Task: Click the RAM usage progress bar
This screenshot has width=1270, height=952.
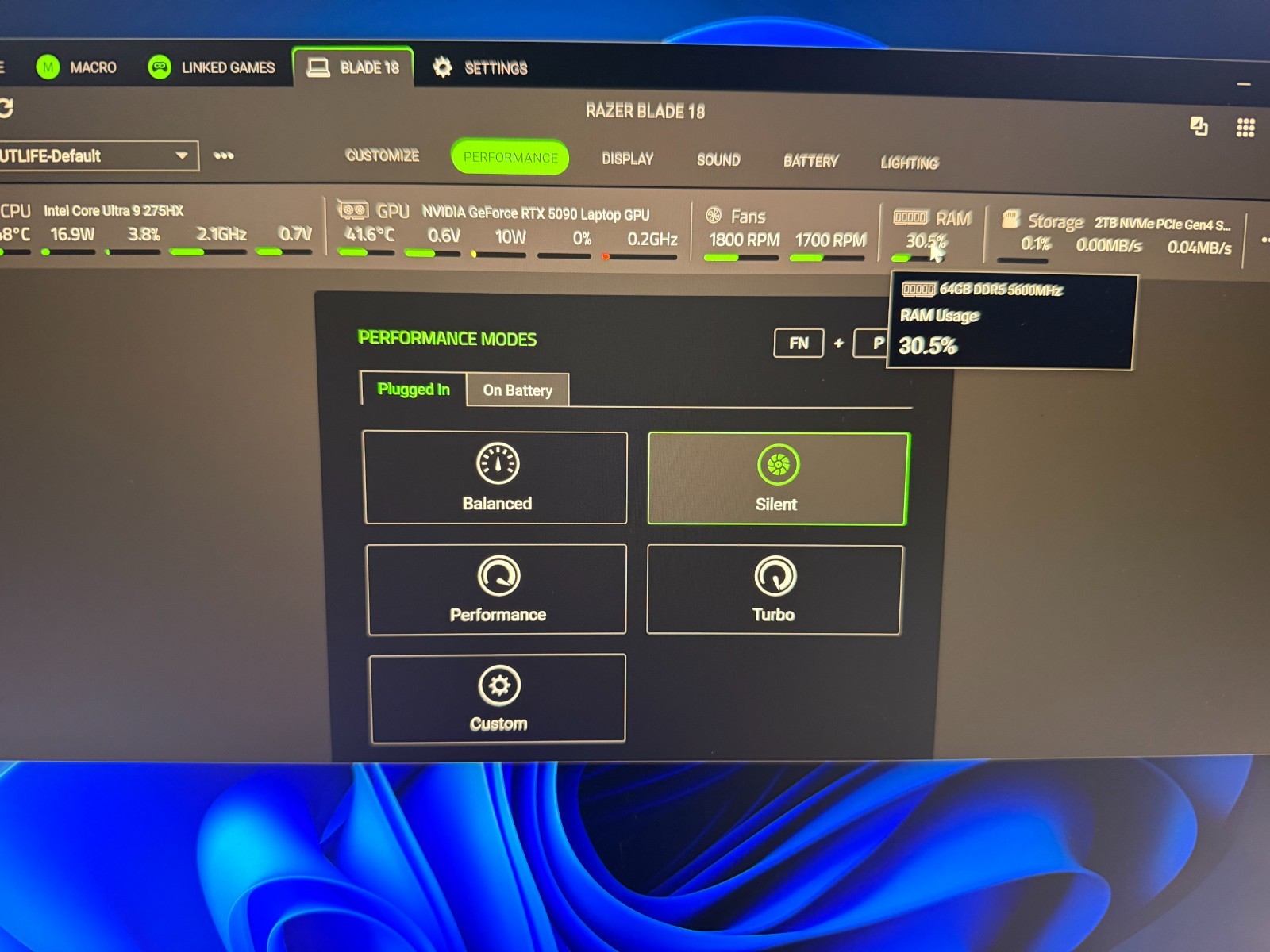Action: (919, 258)
